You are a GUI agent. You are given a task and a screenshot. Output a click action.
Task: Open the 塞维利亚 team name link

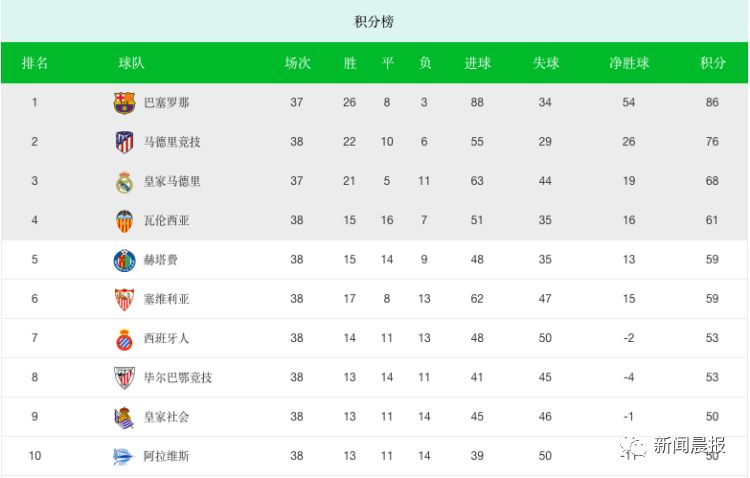tap(166, 299)
